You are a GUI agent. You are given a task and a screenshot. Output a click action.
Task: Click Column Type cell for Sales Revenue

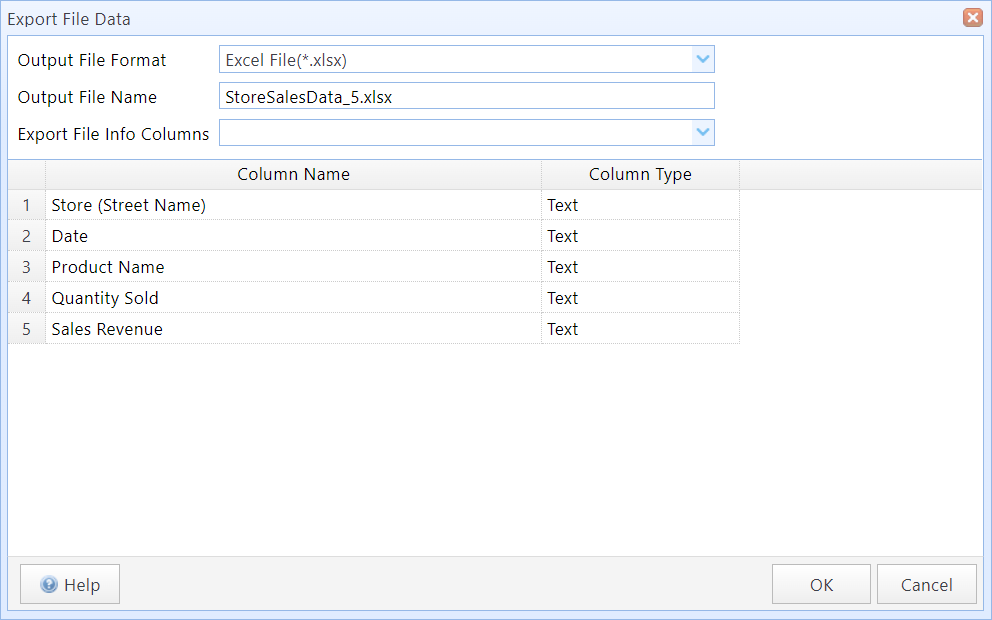[x=640, y=329]
